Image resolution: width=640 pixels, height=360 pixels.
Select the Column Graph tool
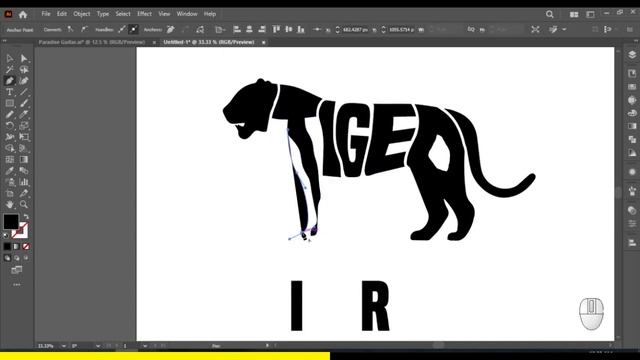[24, 182]
